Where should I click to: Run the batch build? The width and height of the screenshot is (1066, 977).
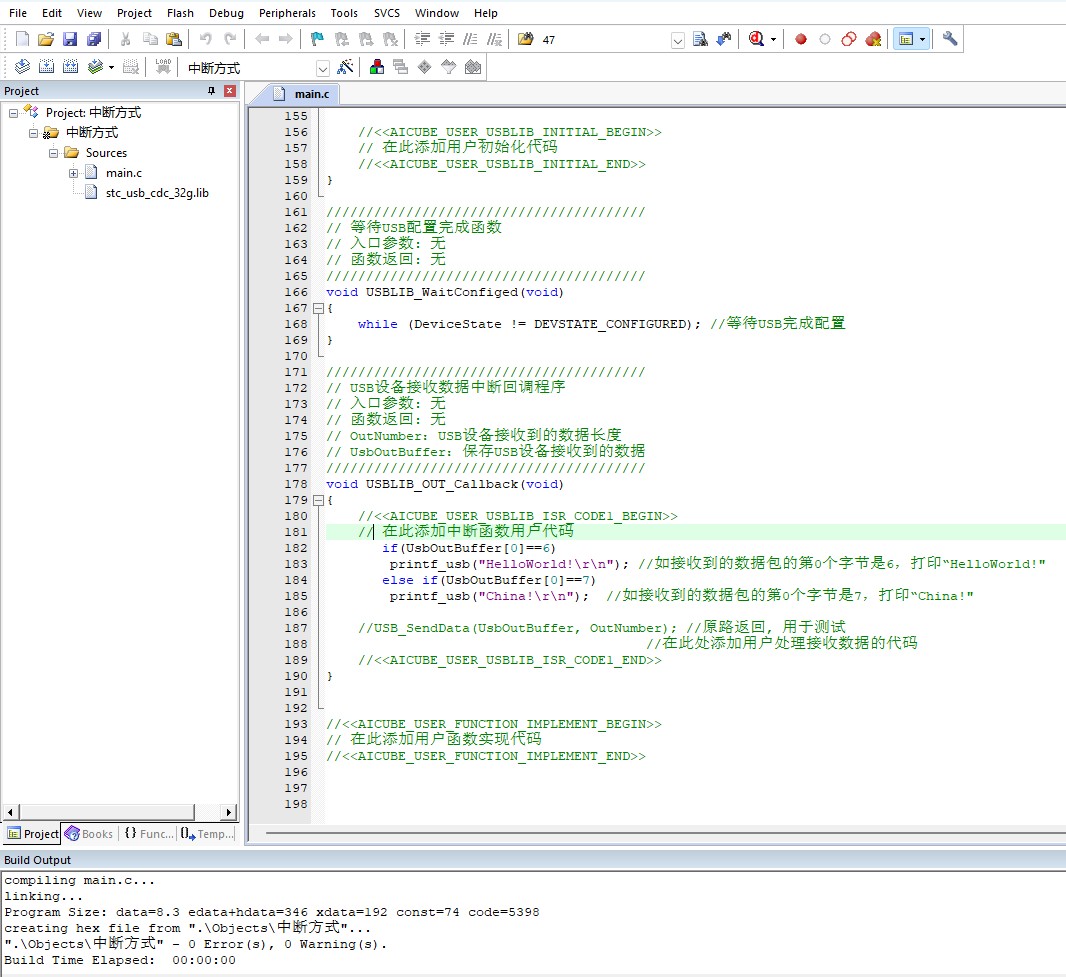(95, 67)
